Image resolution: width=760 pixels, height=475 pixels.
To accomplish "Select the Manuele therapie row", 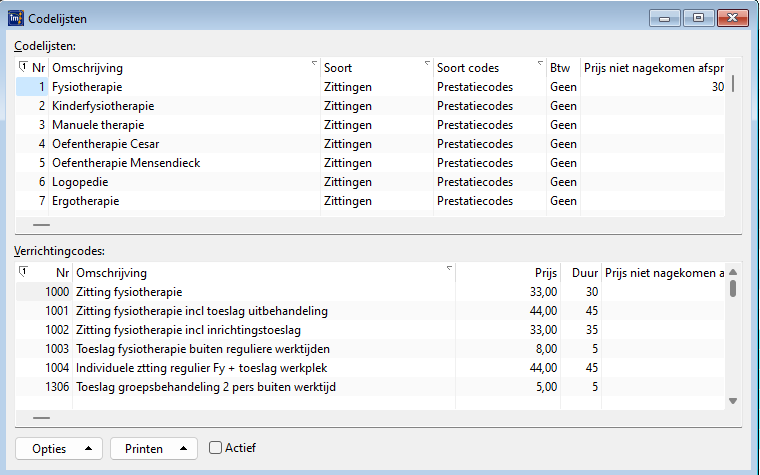I will pos(370,125).
